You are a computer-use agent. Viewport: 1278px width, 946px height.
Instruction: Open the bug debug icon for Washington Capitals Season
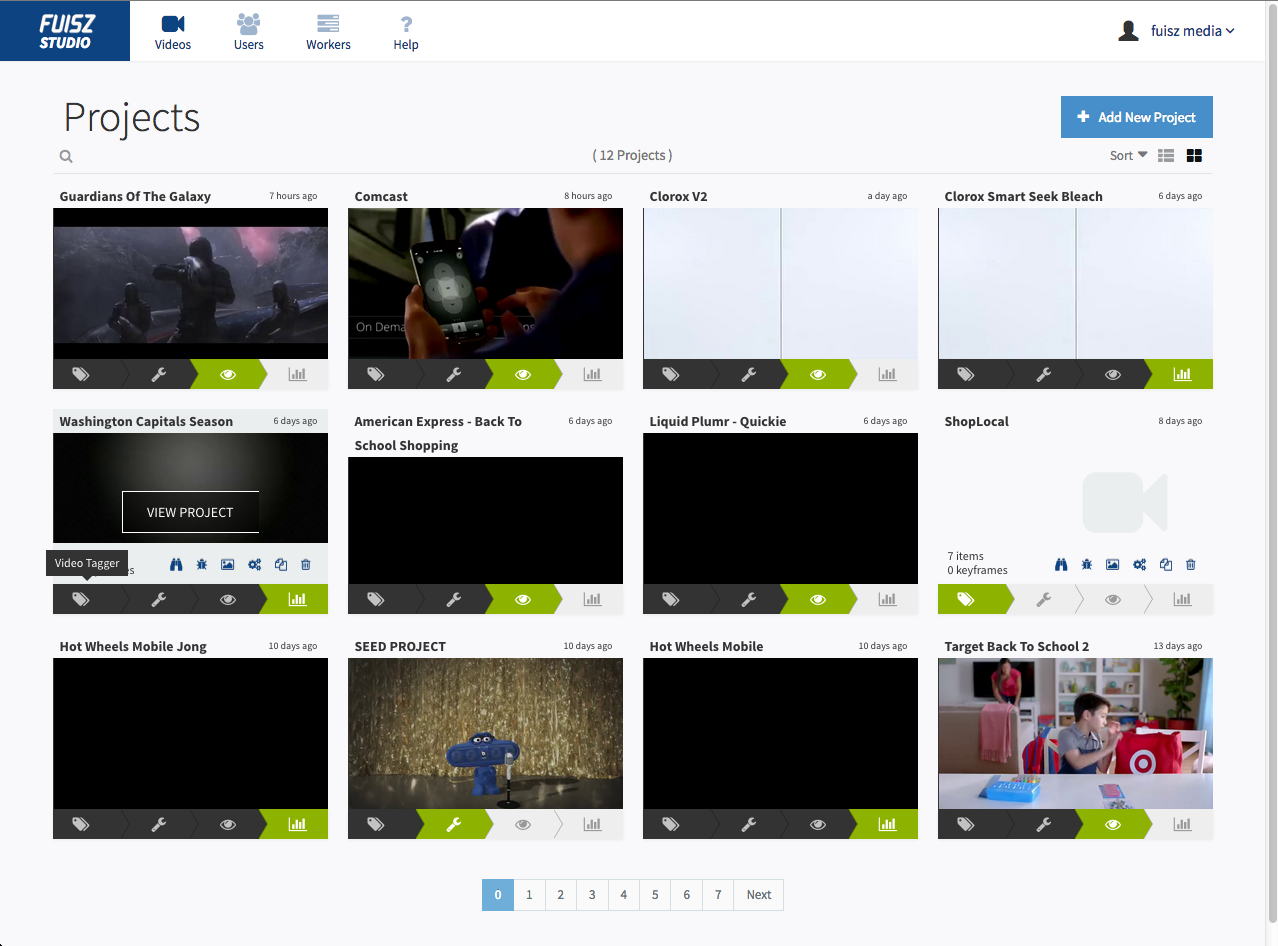point(201,564)
